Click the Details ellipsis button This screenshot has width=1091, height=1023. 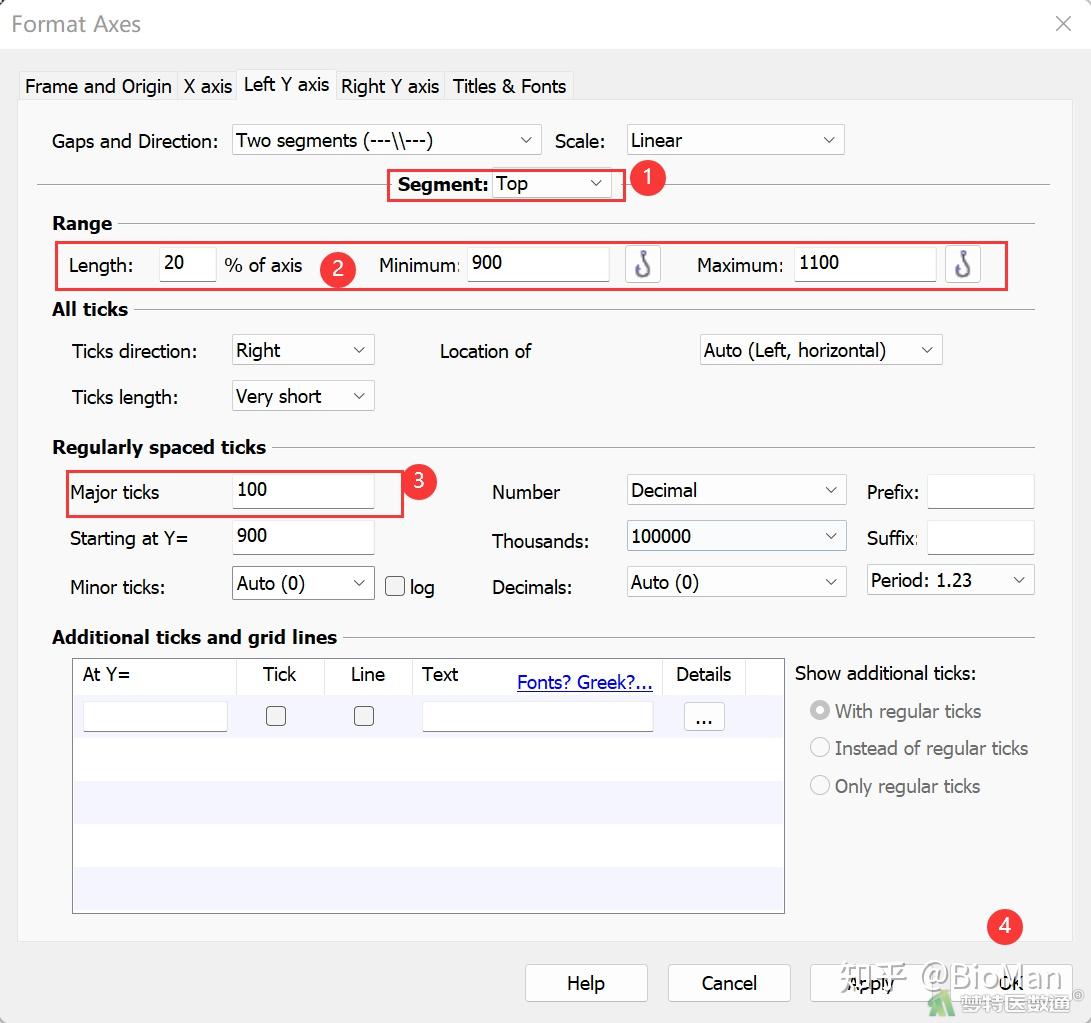pos(704,717)
